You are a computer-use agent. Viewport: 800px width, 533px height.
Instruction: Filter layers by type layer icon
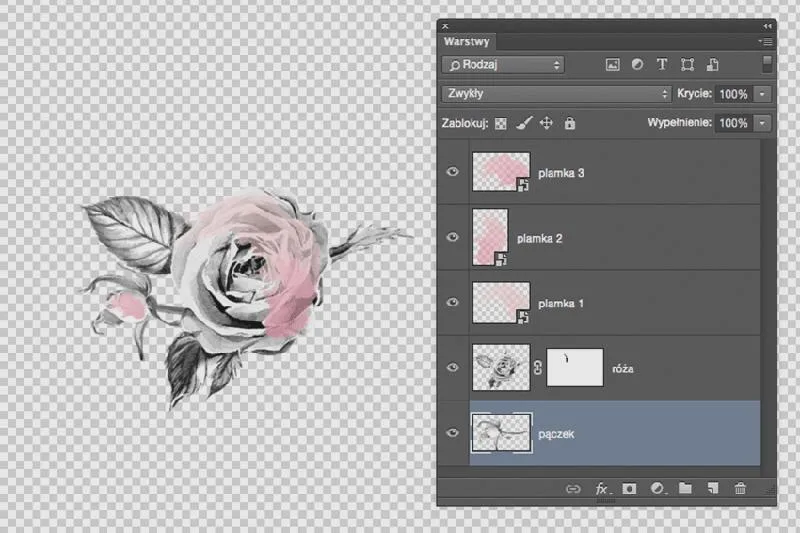[x=662, y=64]
